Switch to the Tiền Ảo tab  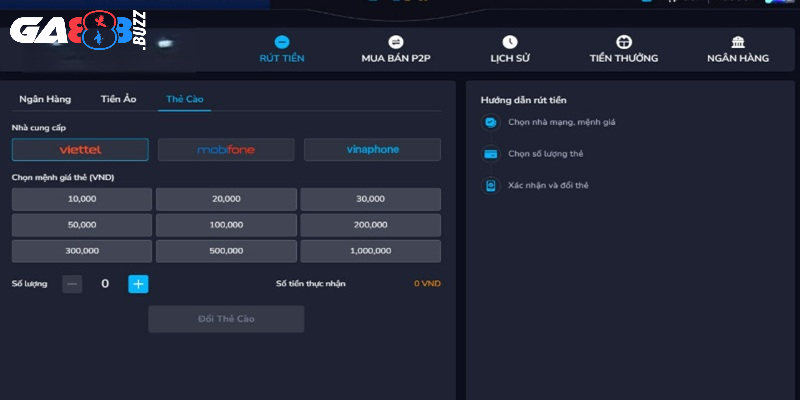(x=118, y=99)
